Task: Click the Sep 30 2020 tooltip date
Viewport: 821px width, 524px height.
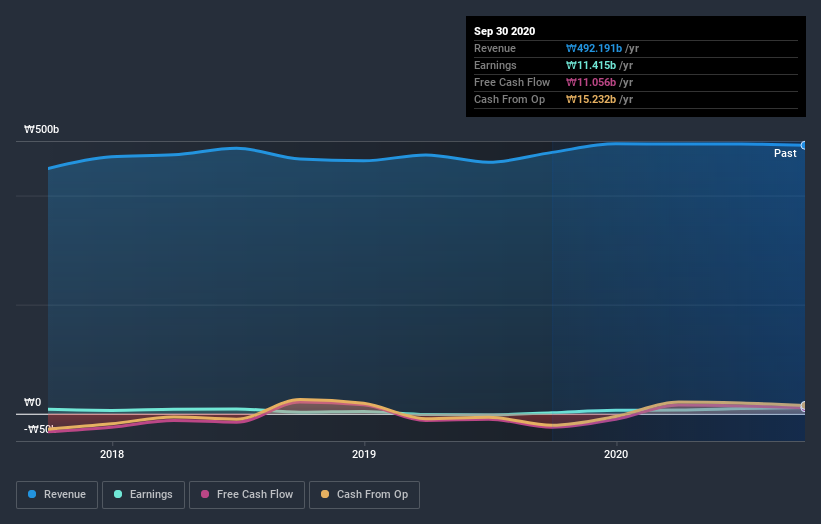Action: (504, 31)
